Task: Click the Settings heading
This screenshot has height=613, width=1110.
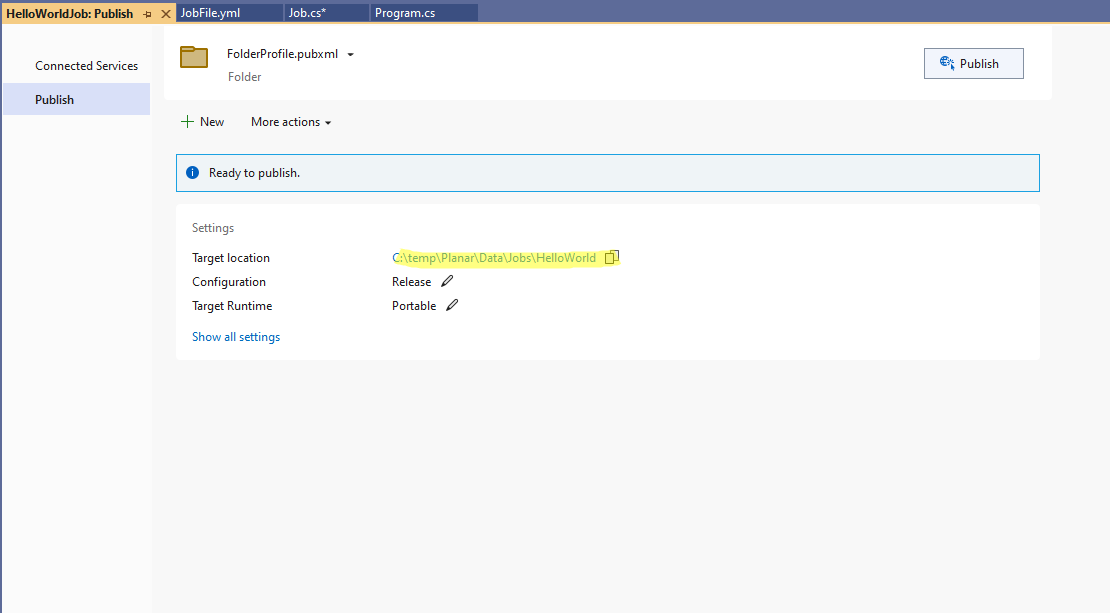Action: point(213,228)
